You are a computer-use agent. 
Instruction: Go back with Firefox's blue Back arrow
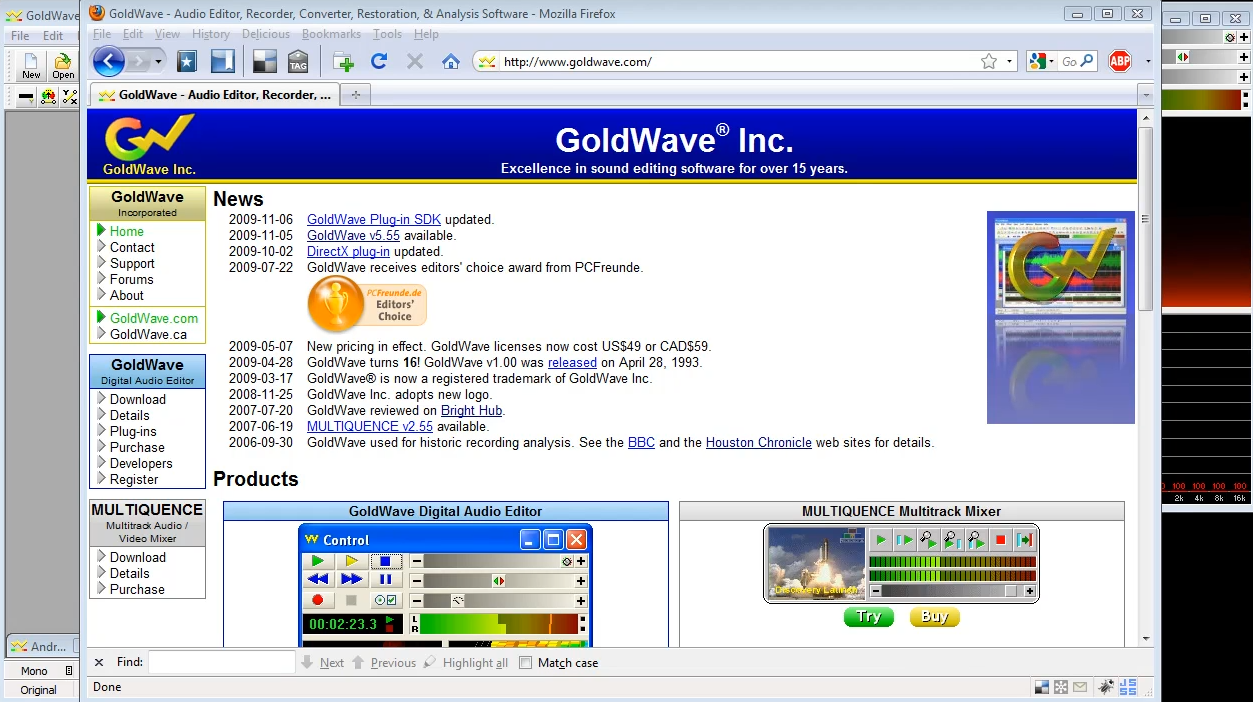108,61
